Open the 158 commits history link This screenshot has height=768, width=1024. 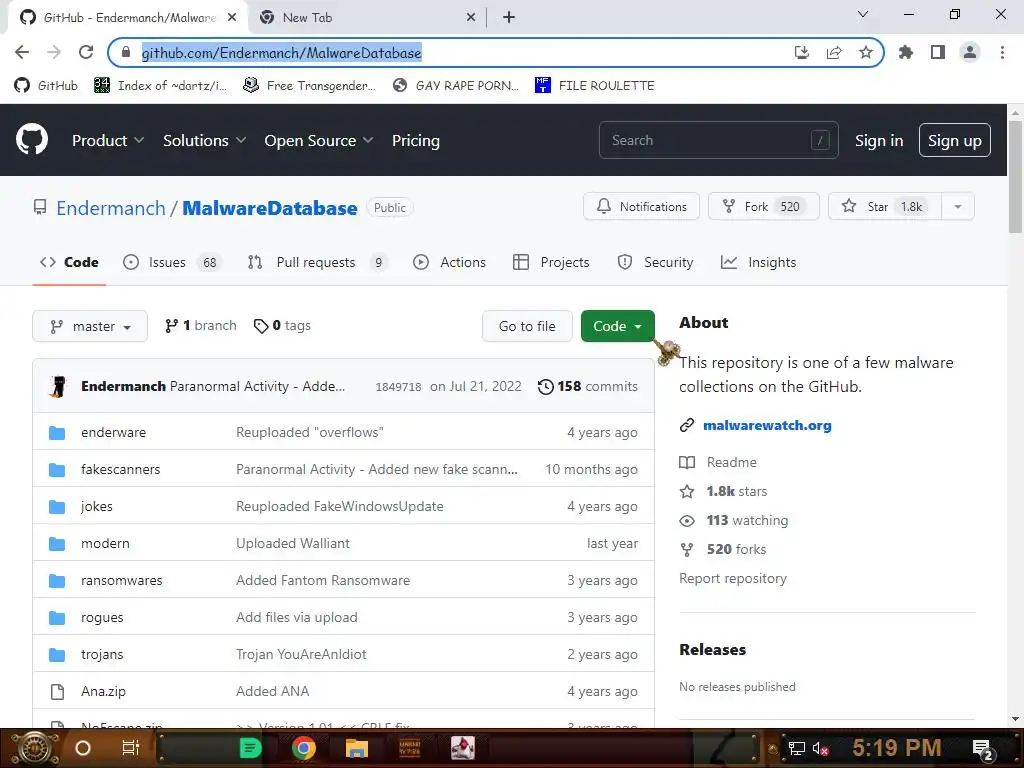(x=588, y=386)
